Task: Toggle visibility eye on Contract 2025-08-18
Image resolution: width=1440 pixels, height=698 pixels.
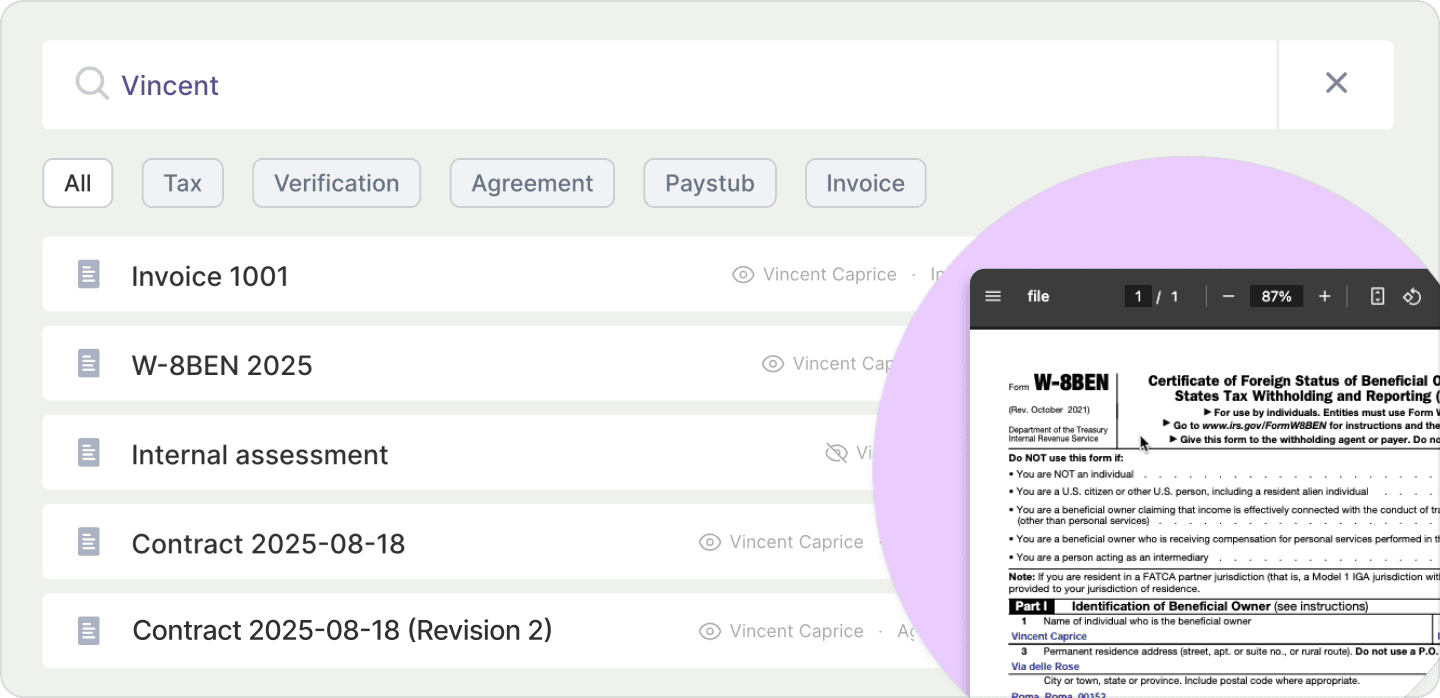Action: 709,541
